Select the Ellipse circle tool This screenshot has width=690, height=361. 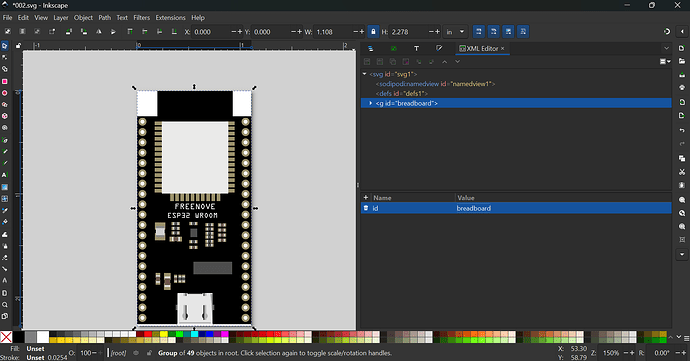(x=5, y=93)
